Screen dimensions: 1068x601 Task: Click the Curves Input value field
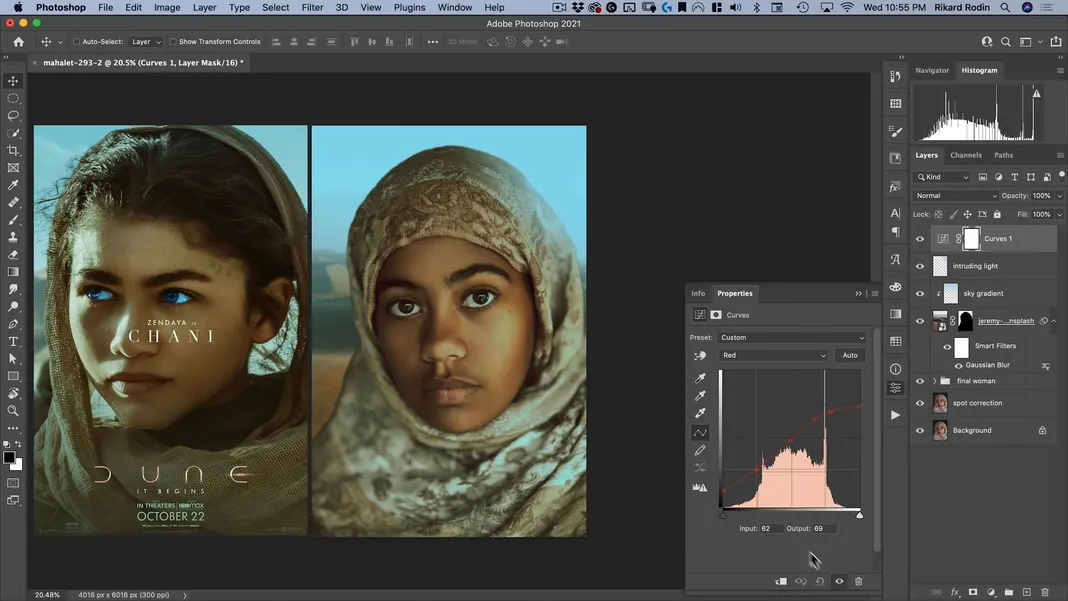click(770, 529)
